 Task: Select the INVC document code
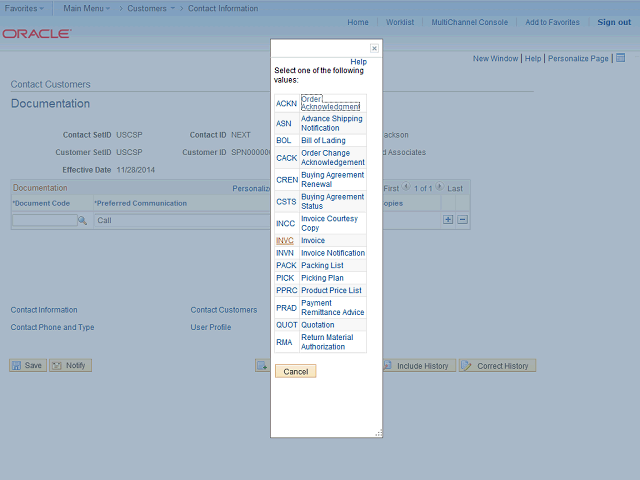coord(285,241)
